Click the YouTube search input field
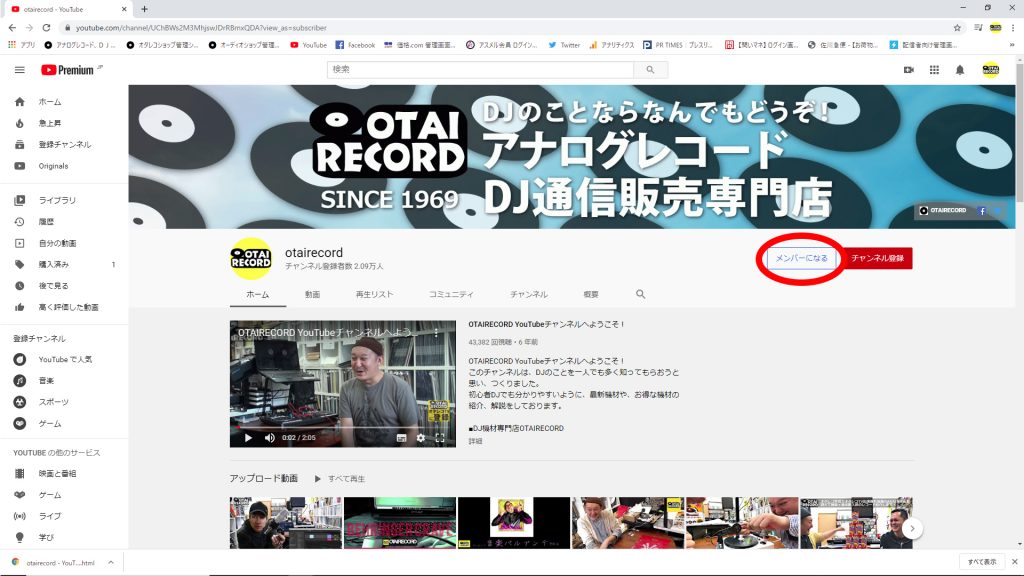 (480, 69)
